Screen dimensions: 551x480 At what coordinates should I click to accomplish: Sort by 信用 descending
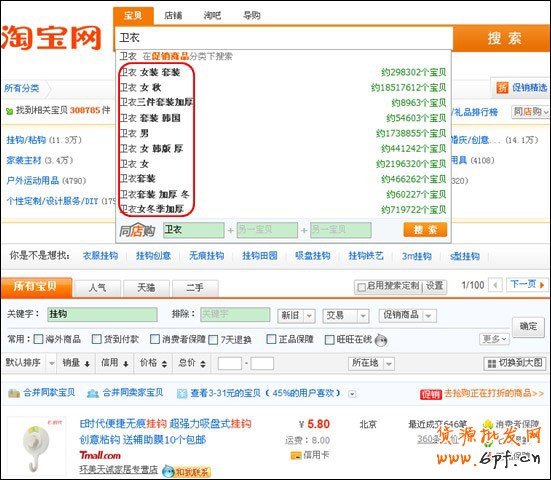pyautogui.click(x=115, y=363)
